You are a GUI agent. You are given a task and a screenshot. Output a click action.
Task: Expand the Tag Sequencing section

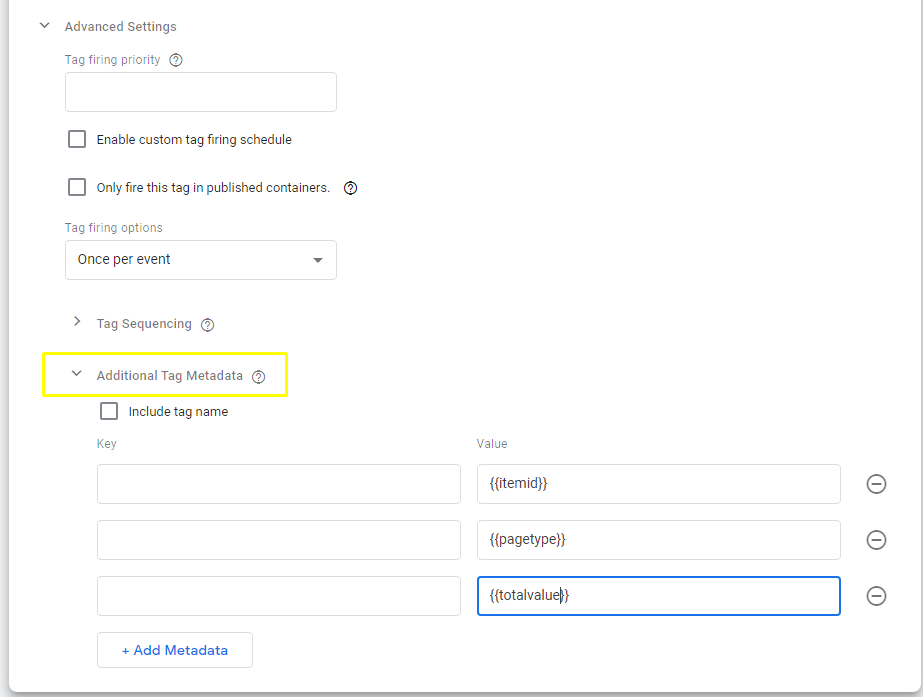77,322
